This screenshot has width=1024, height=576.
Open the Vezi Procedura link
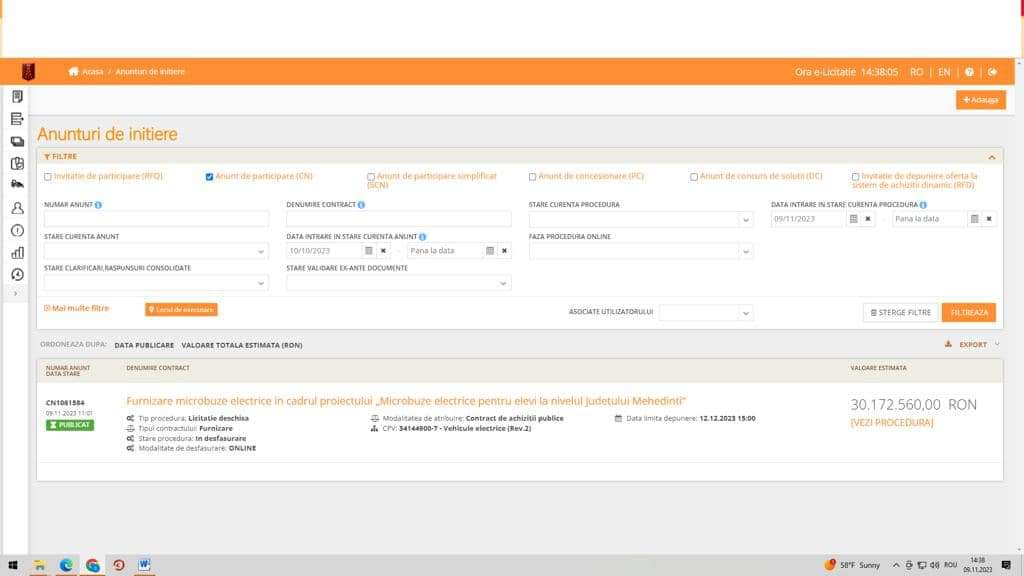click(891, 423)
